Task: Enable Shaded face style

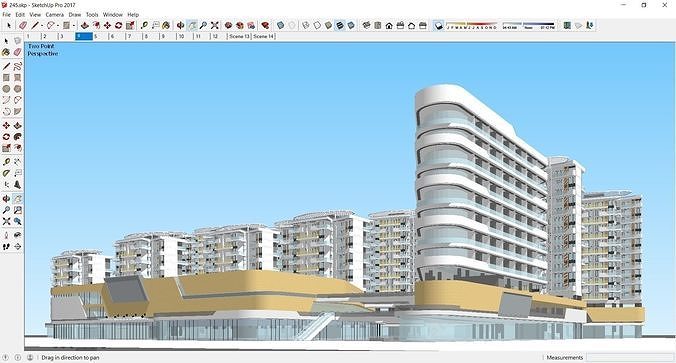Action: pyautogui.click(x=329, y=26)
